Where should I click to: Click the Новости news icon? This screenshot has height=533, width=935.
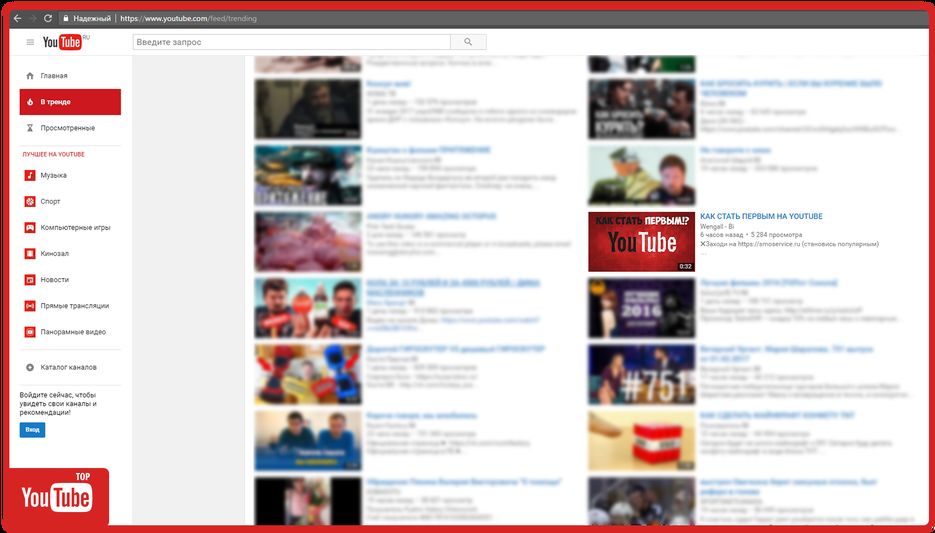click(30, 280)
